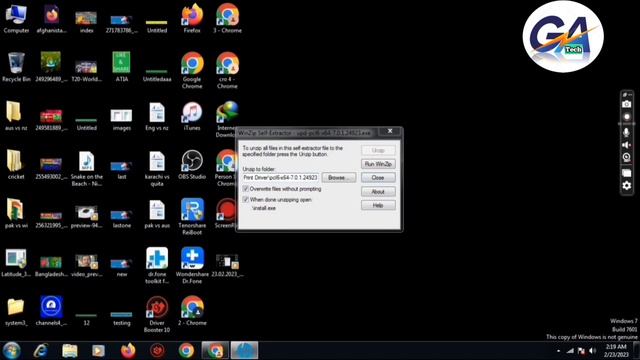Open the '2 - Chrome' desktop shortcut
This screenshot has height=360, width=640.
point(192,311)
